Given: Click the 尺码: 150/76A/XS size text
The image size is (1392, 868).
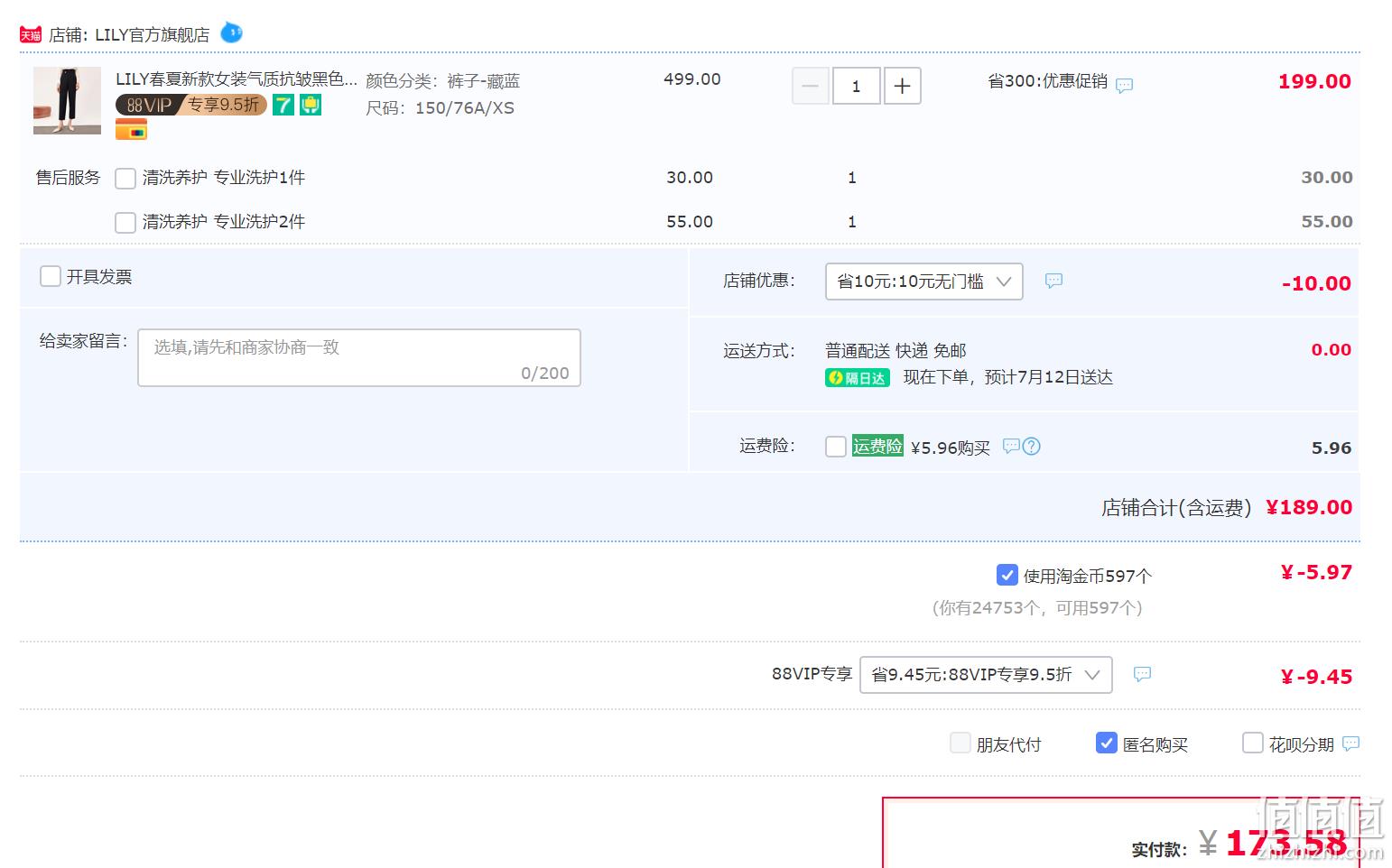Looking at the screenshot, I should coord(440,108).
